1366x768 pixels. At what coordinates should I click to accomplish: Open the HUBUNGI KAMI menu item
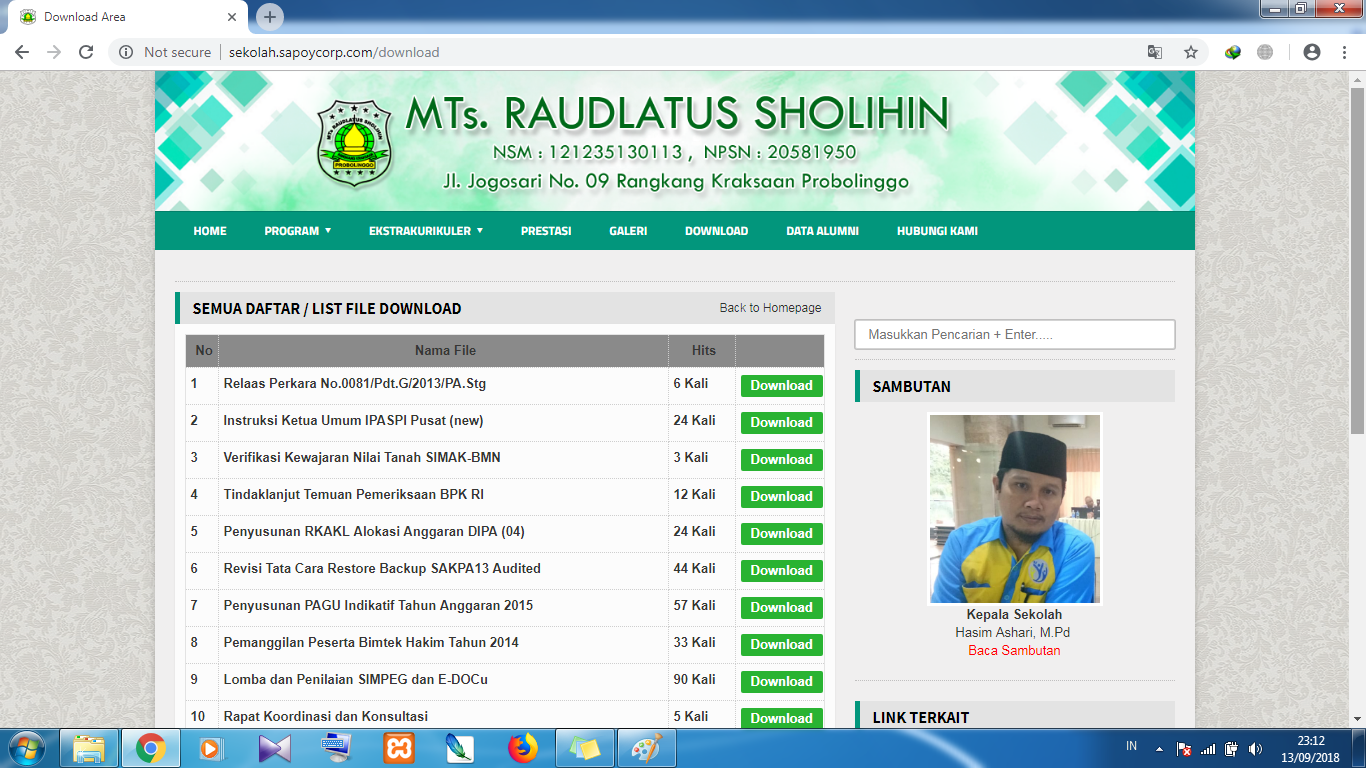(x=937, y=231)
